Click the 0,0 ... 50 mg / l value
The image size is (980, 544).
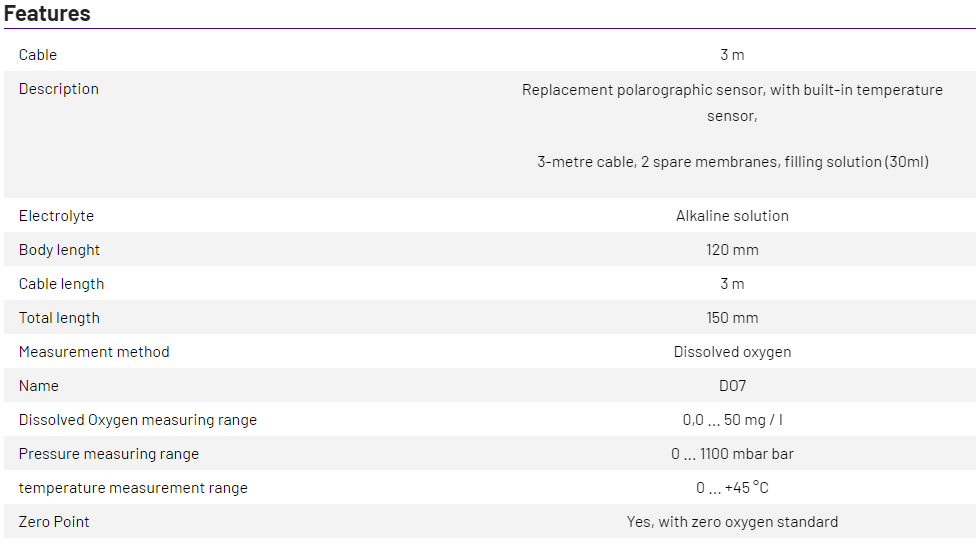(732, 420)
